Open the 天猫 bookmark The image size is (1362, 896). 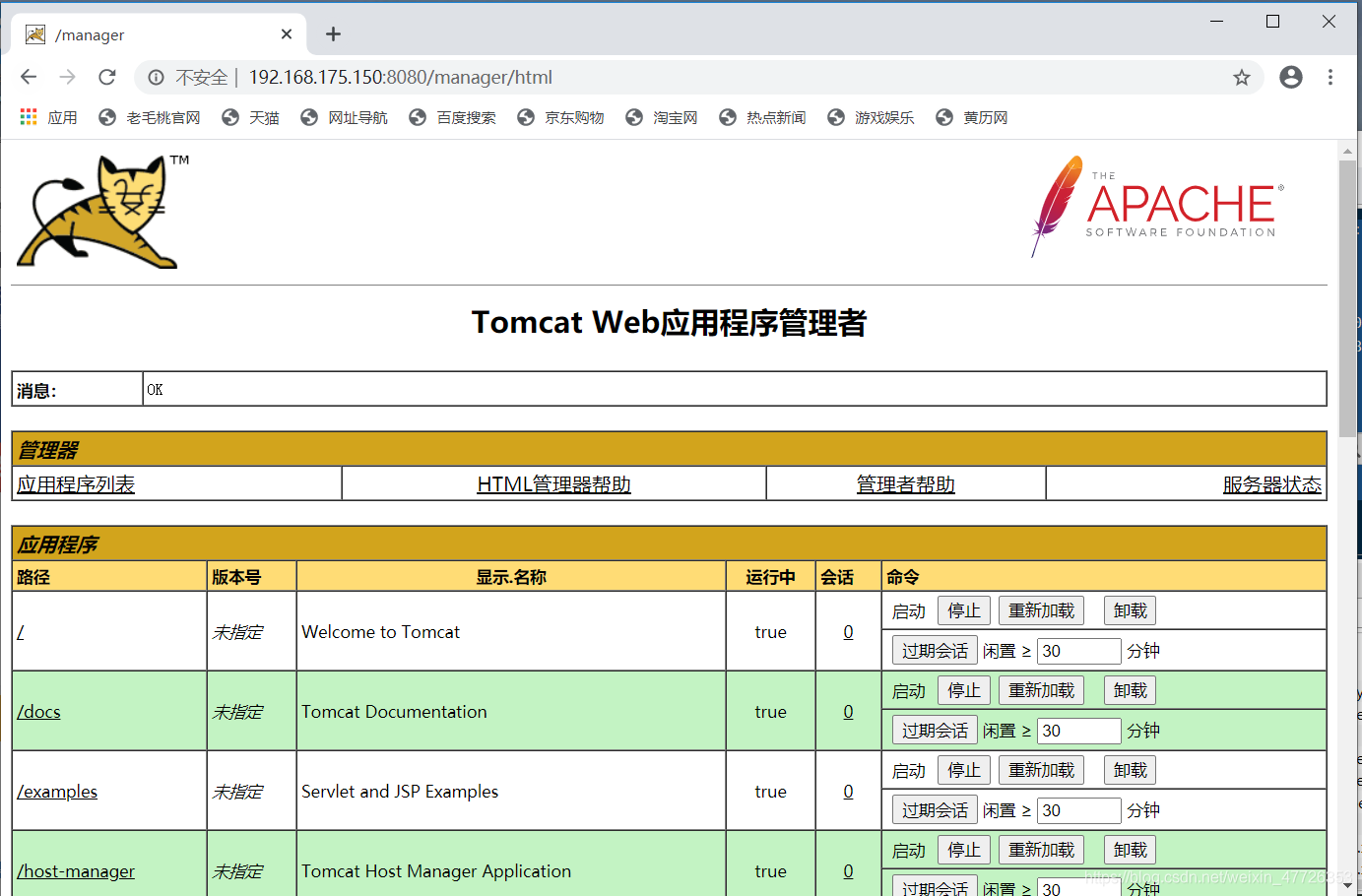[x=251, y=117]
